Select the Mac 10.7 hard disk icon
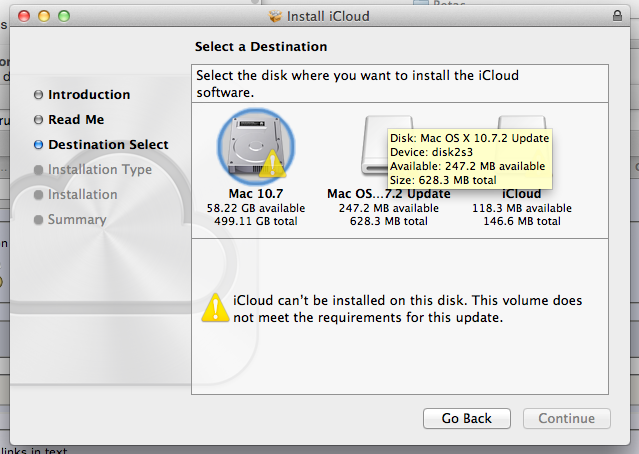This screenshot has width=639, height=454. tap(256, 148)
